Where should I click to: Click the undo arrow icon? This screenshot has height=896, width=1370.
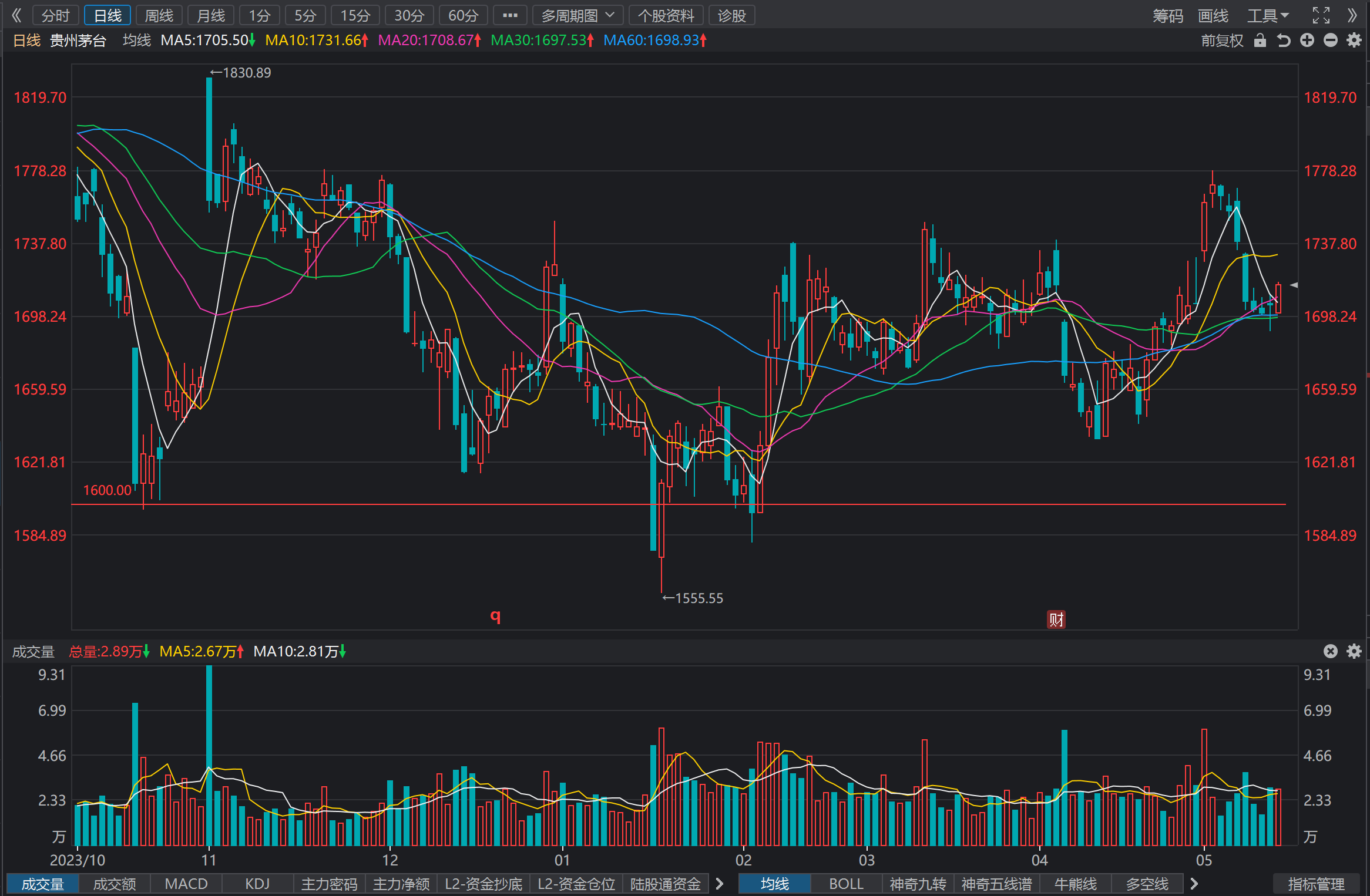[1284, 40]
